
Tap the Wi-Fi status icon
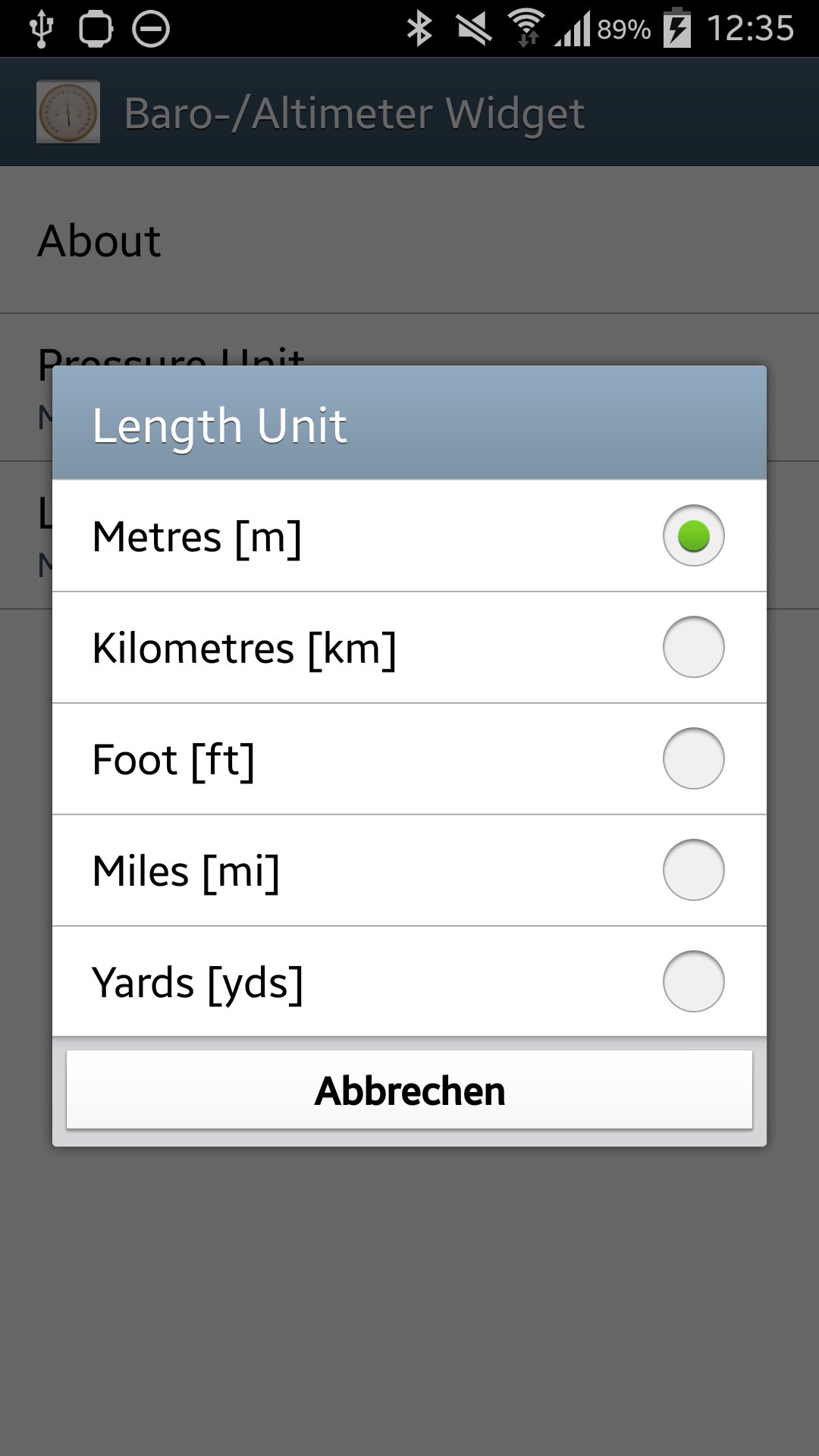tap(526, 29)
